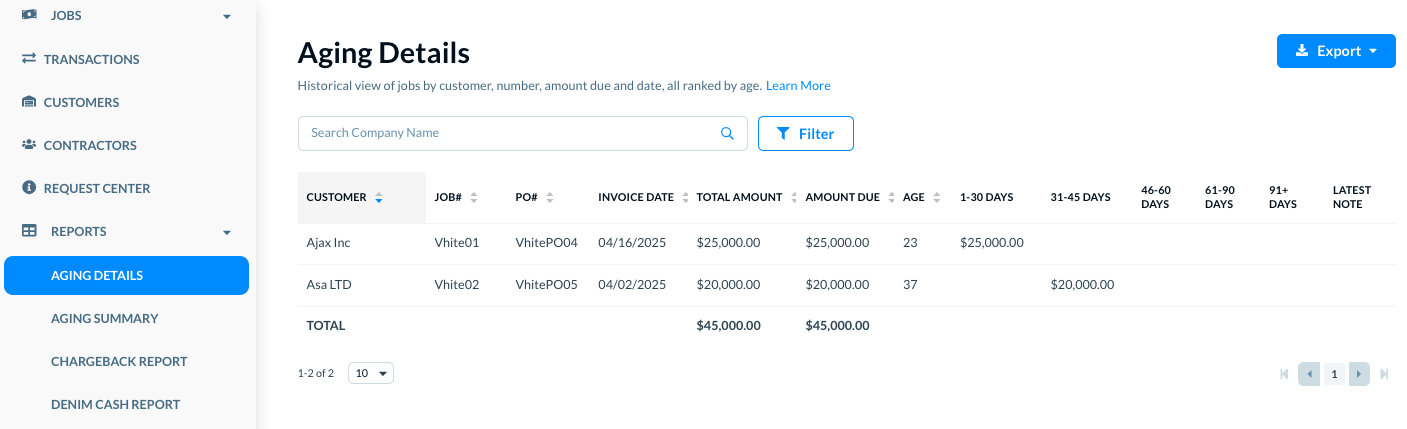Open the Export dropdown button

coord(1336,51)
